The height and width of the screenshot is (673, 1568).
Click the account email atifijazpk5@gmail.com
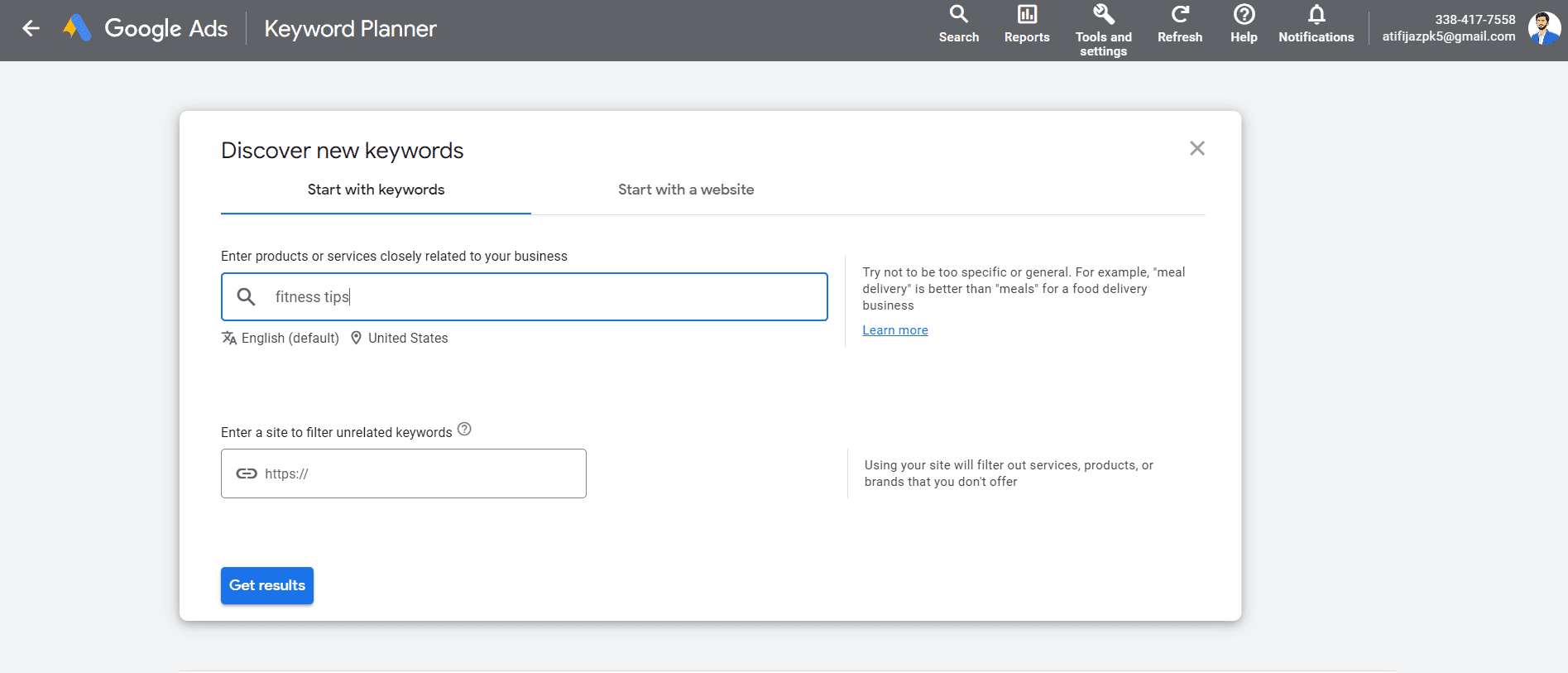[1448, 36]
